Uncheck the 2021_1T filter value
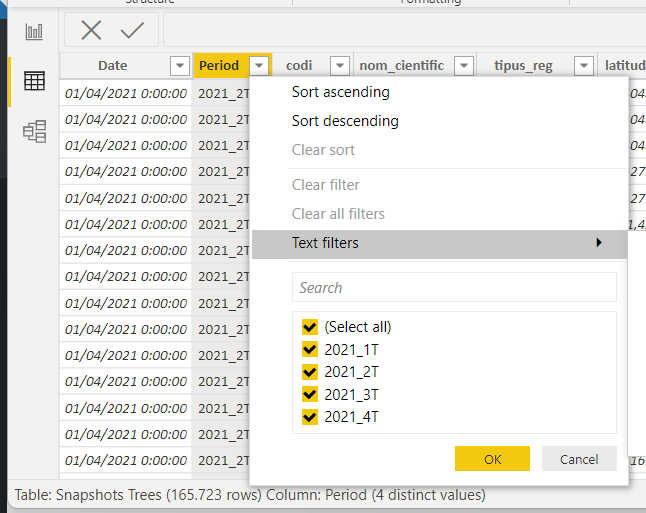Image resolution: width=646 pixels, height=513 pixels. pyautogui.click(x=310, y=349)
